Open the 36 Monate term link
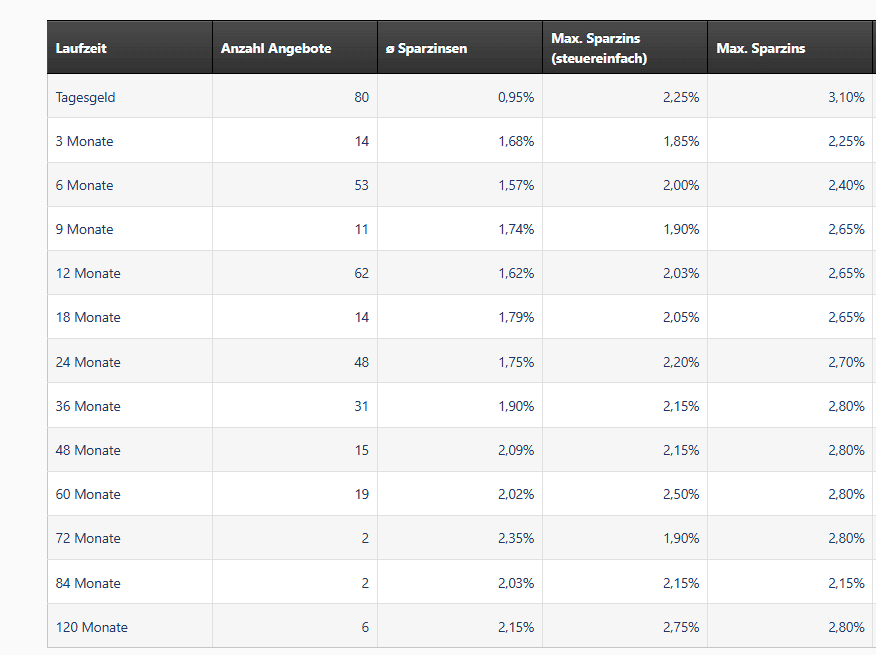This screenshot has width=876, height=655. [x=88, y=406]
